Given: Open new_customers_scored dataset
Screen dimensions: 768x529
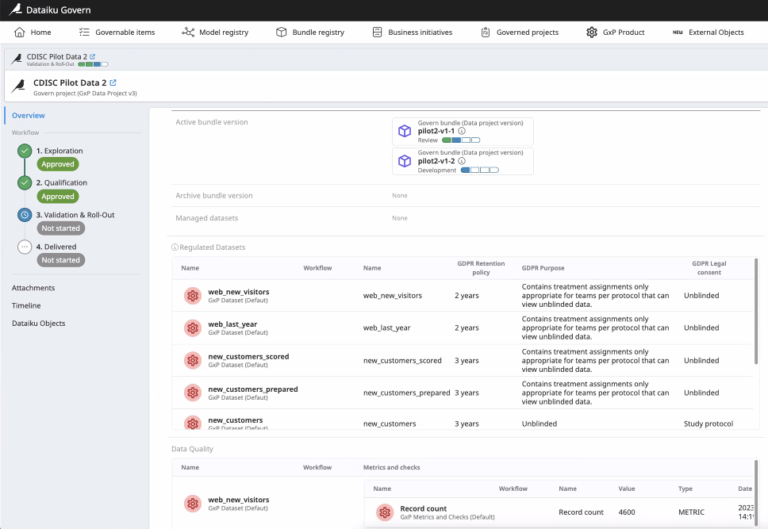Looking at the screenshot, I should pos(248,357).
